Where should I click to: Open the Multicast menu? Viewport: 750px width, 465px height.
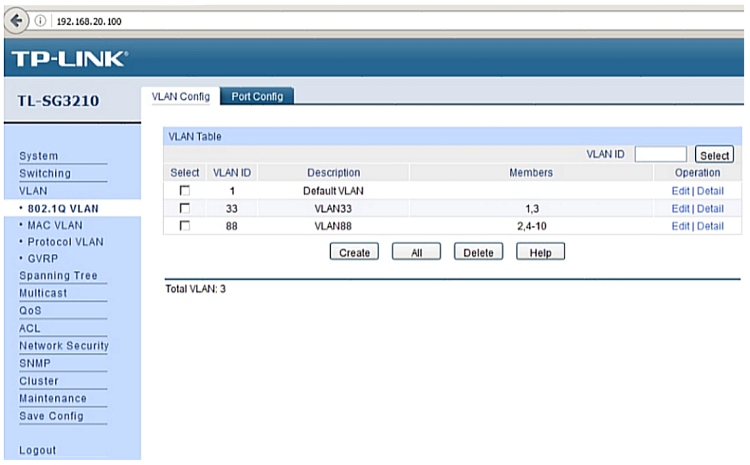[43, 293]
